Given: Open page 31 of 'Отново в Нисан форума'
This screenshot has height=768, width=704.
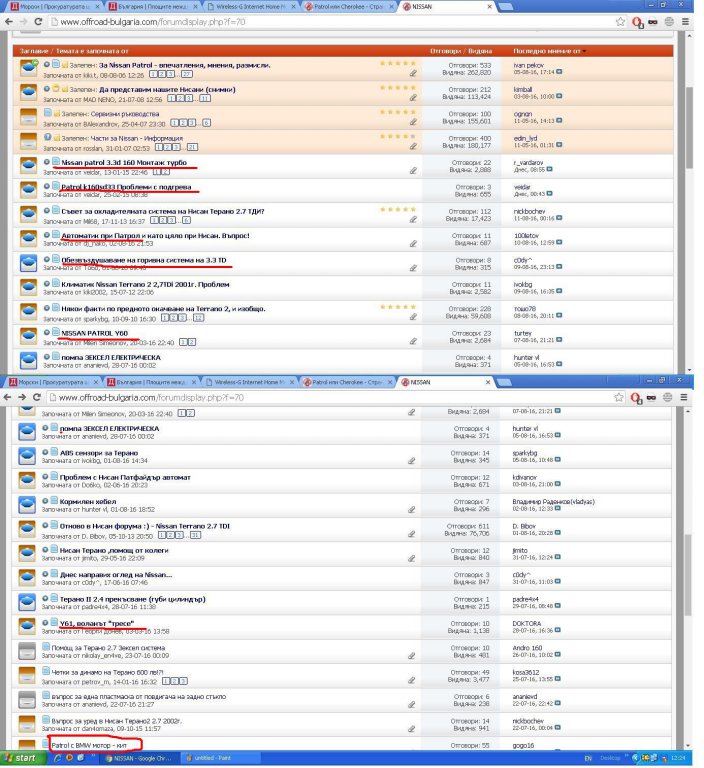Looking at the screenshot, I should click(x=195, y=535).
